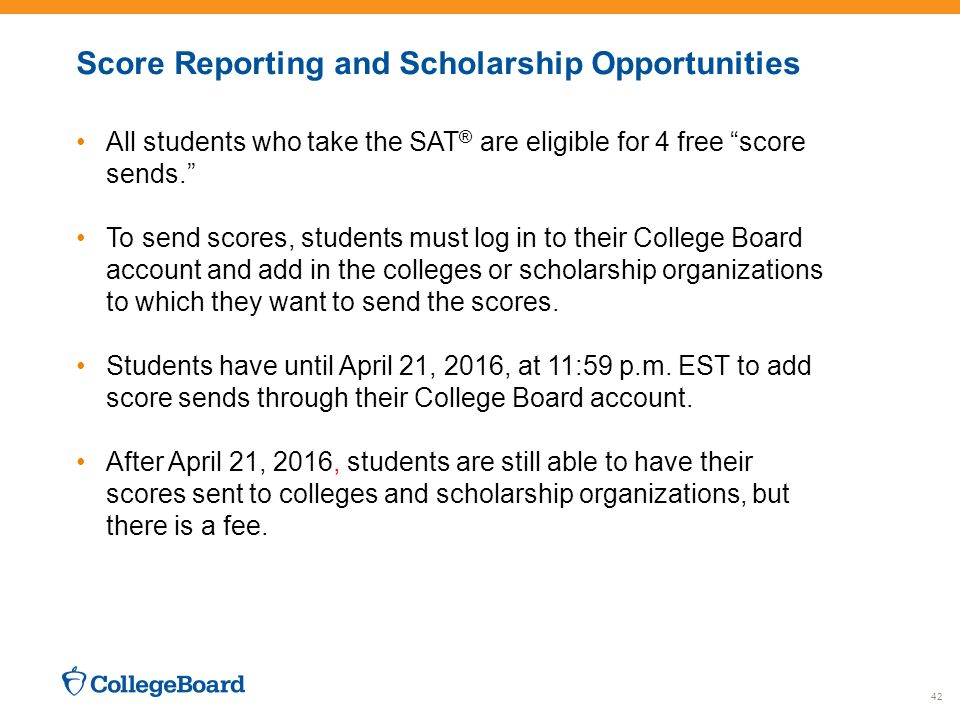Click the phrase "there is a fee."
The height and width of the screenshot is (720, 960).
187,526
